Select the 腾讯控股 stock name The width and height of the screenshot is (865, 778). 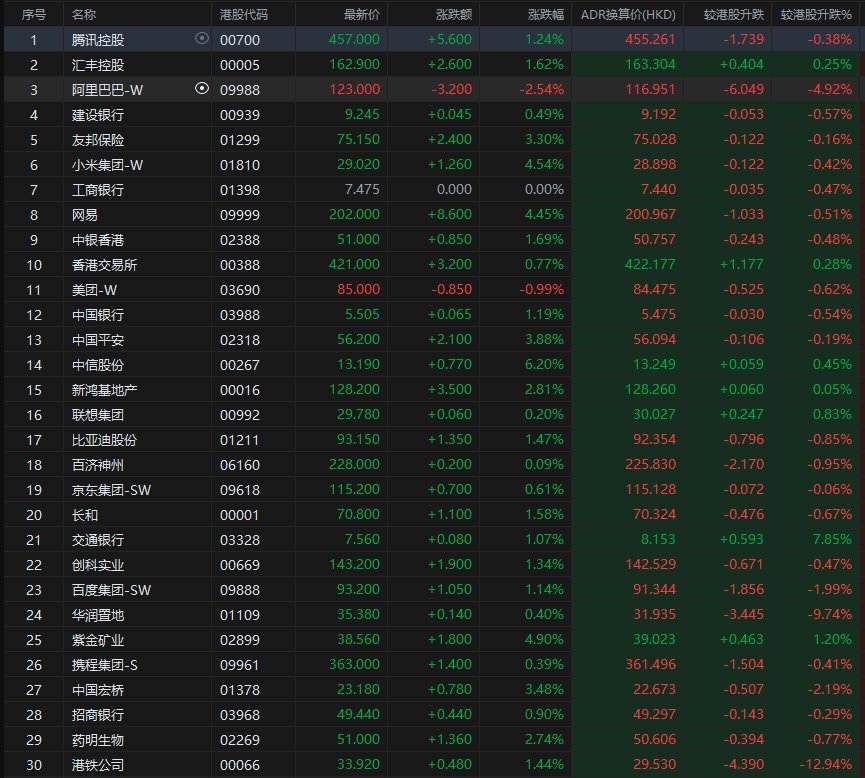98,40
